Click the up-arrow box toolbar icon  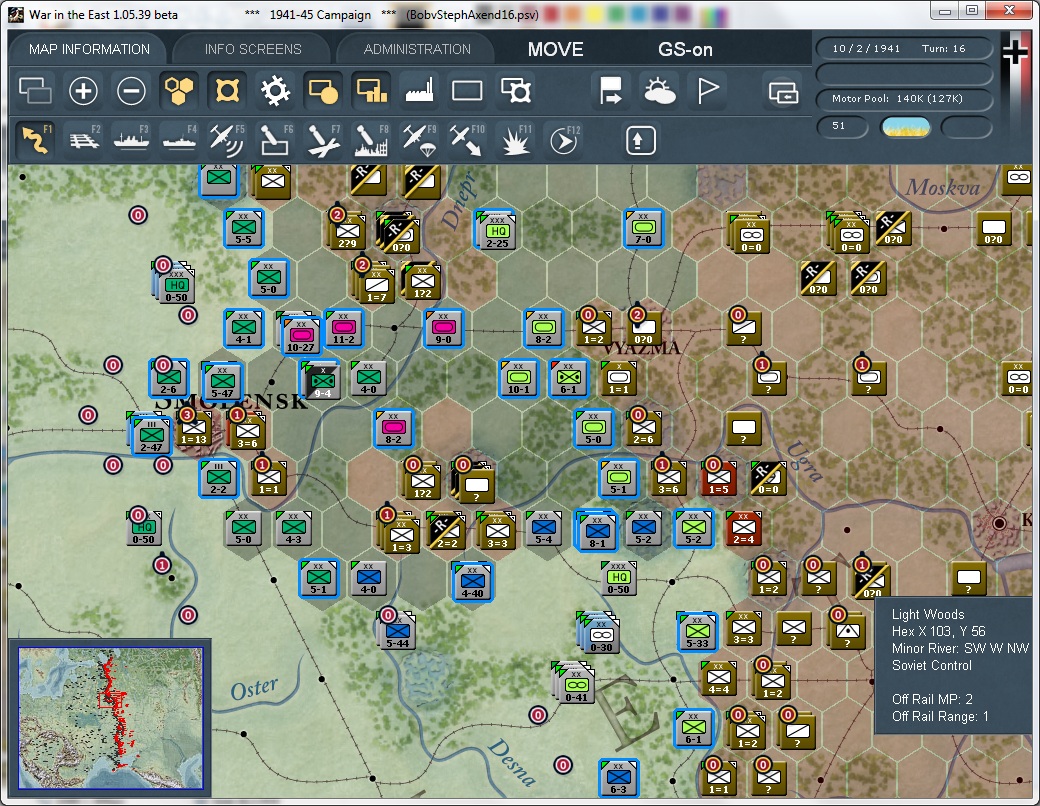click(640, 140)
